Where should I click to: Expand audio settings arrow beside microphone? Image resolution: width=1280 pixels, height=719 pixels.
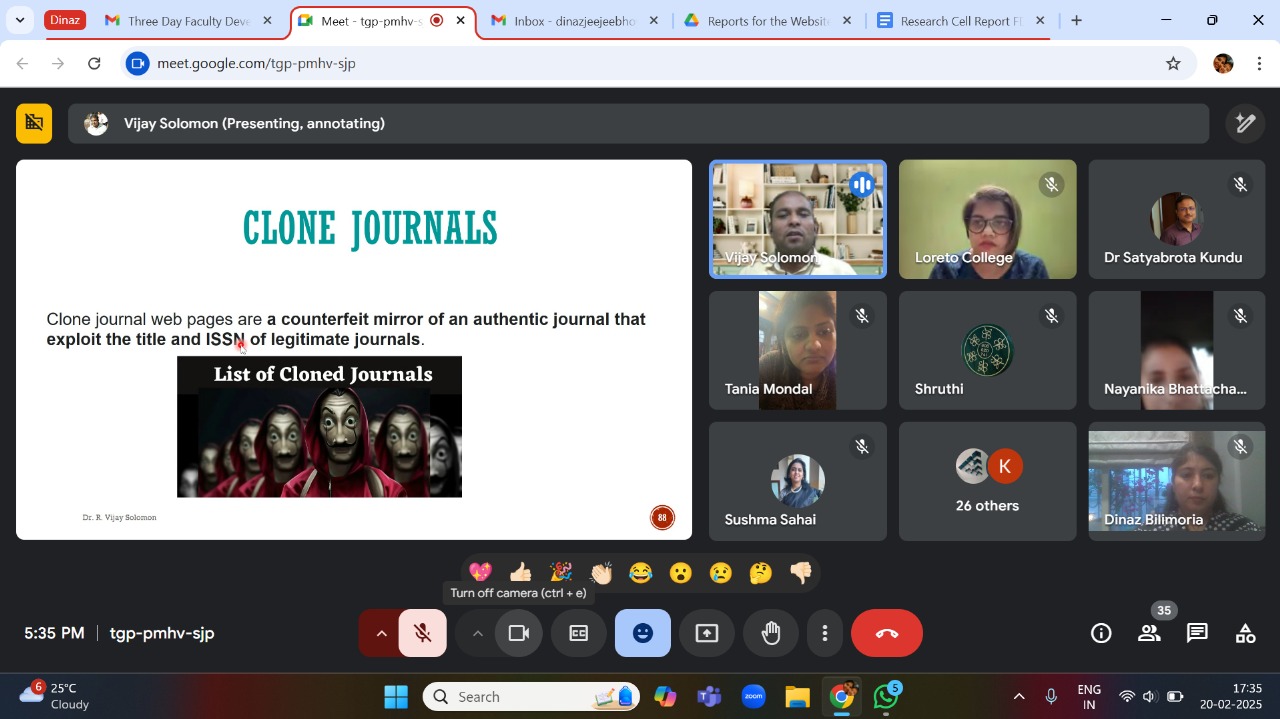(381, 633)
